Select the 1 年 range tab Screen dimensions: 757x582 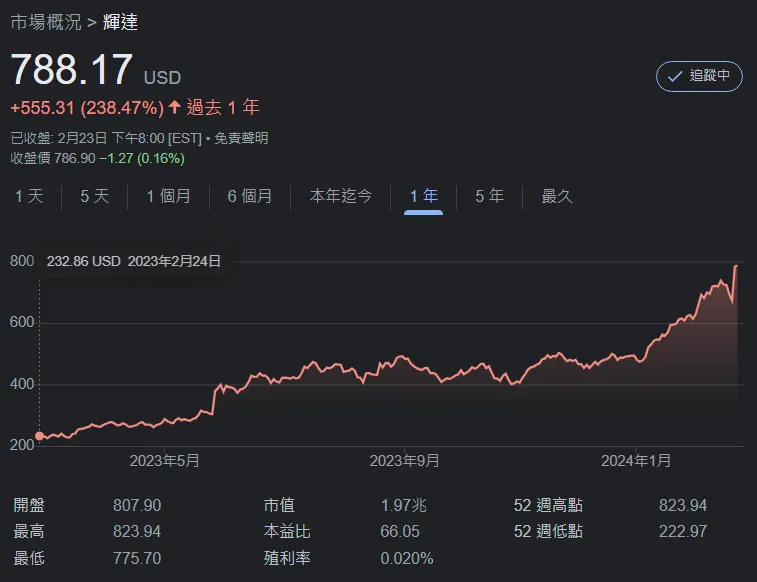[423, 196]
